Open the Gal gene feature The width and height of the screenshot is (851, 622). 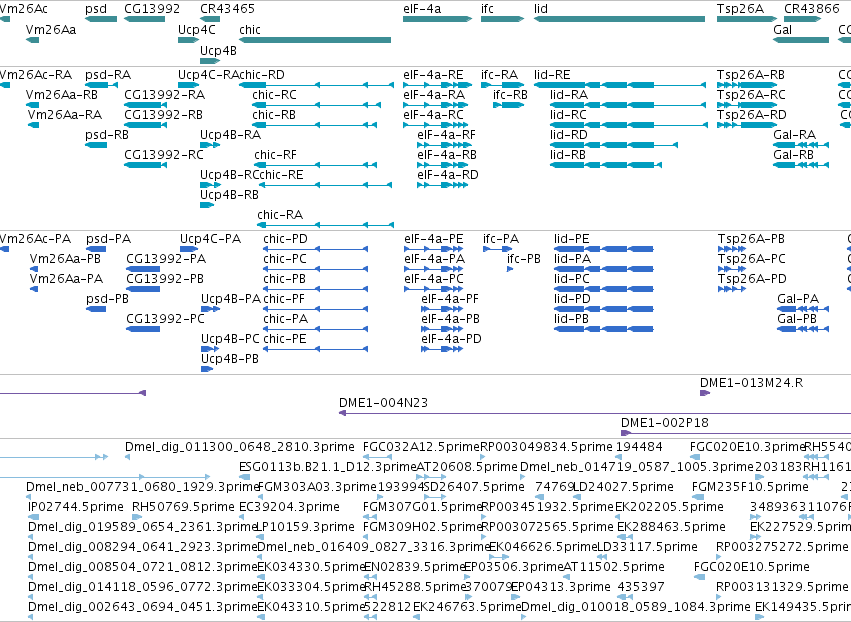[x=801, y=40]
